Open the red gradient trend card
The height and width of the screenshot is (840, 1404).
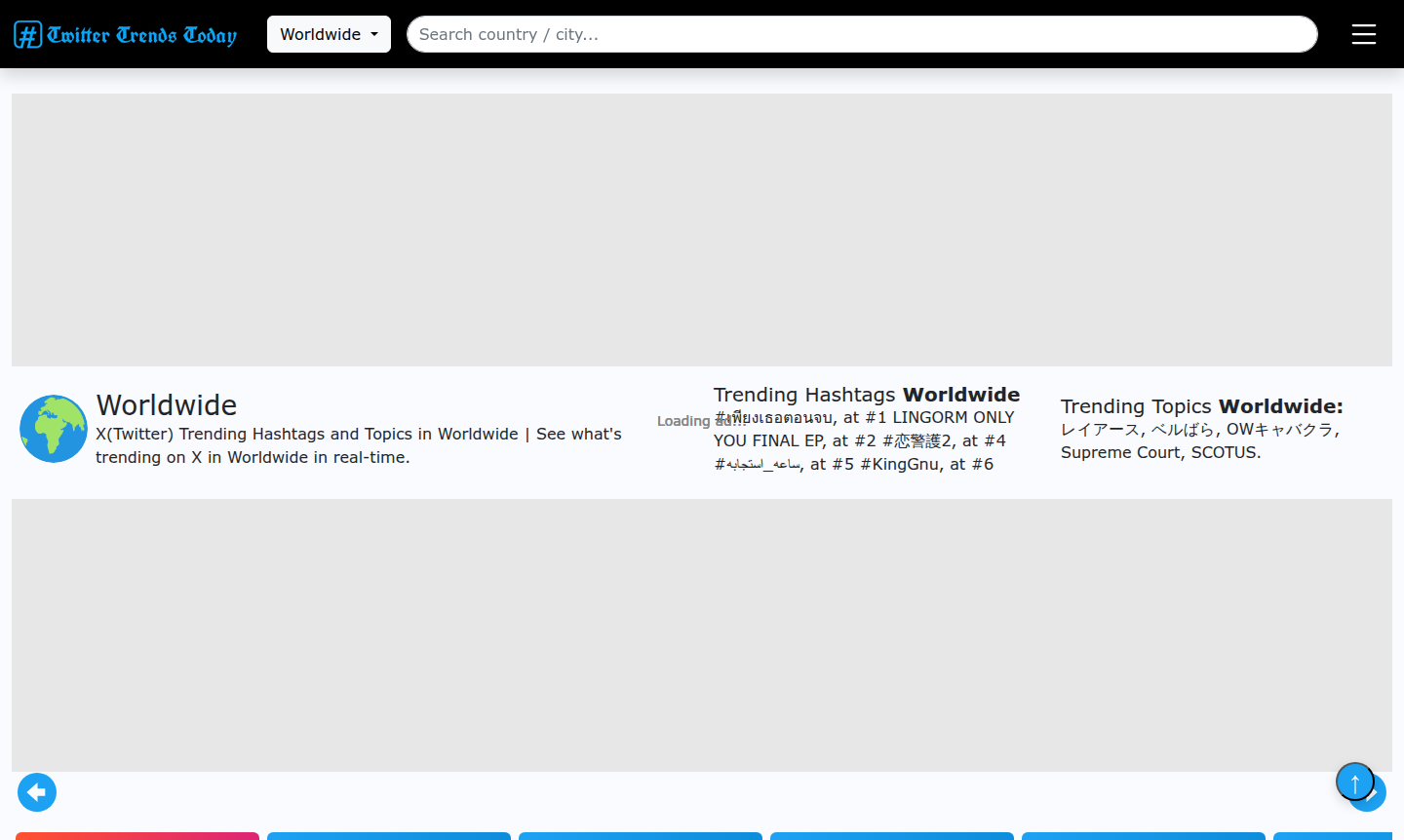[x=137, y=835]
